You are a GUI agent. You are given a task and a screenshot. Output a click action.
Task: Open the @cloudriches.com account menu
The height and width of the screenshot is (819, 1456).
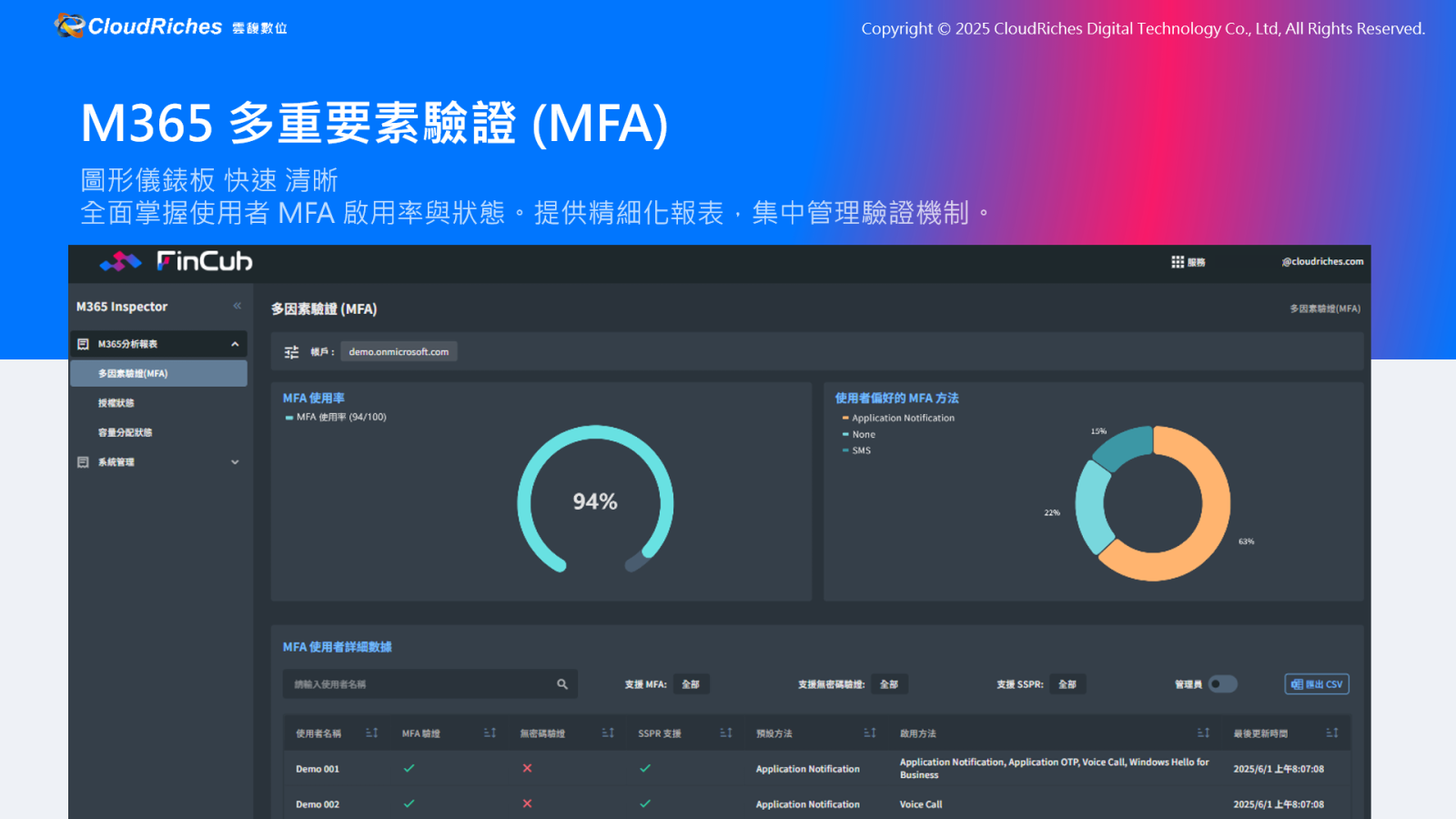[x=1322, y=262]
